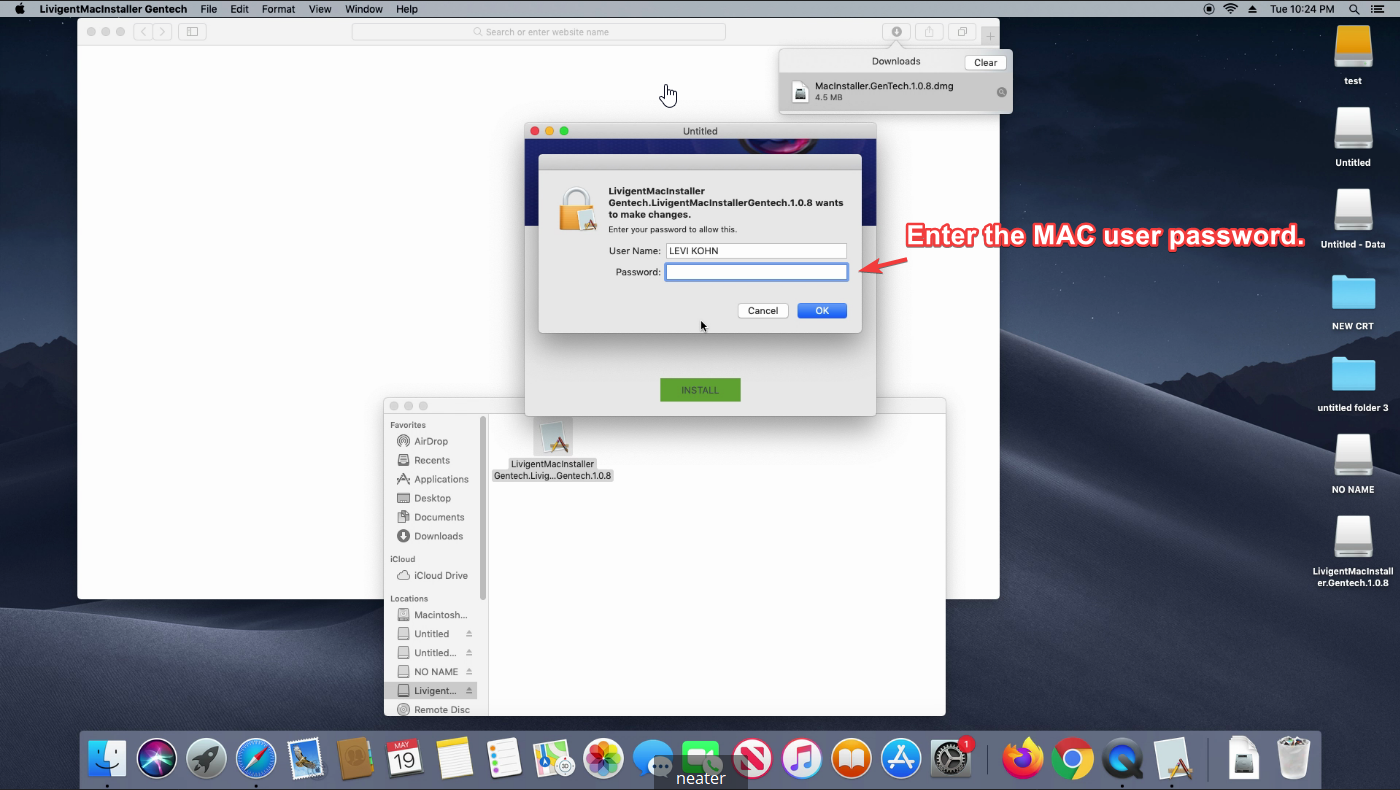Click the User Name field with LEVI KOHN
Viewport: 1400px width, 790px height.
[756, 251]
